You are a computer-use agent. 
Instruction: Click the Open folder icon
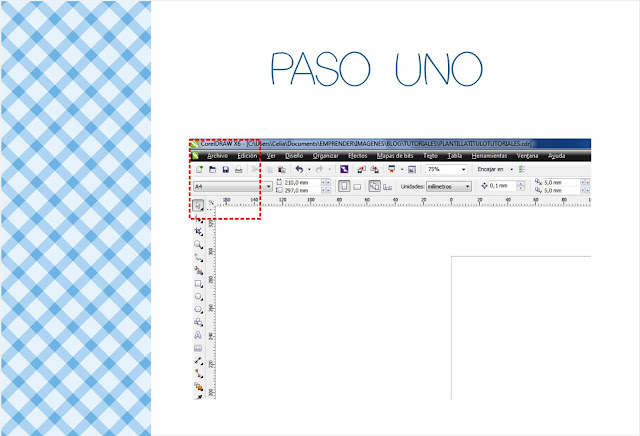212,169
